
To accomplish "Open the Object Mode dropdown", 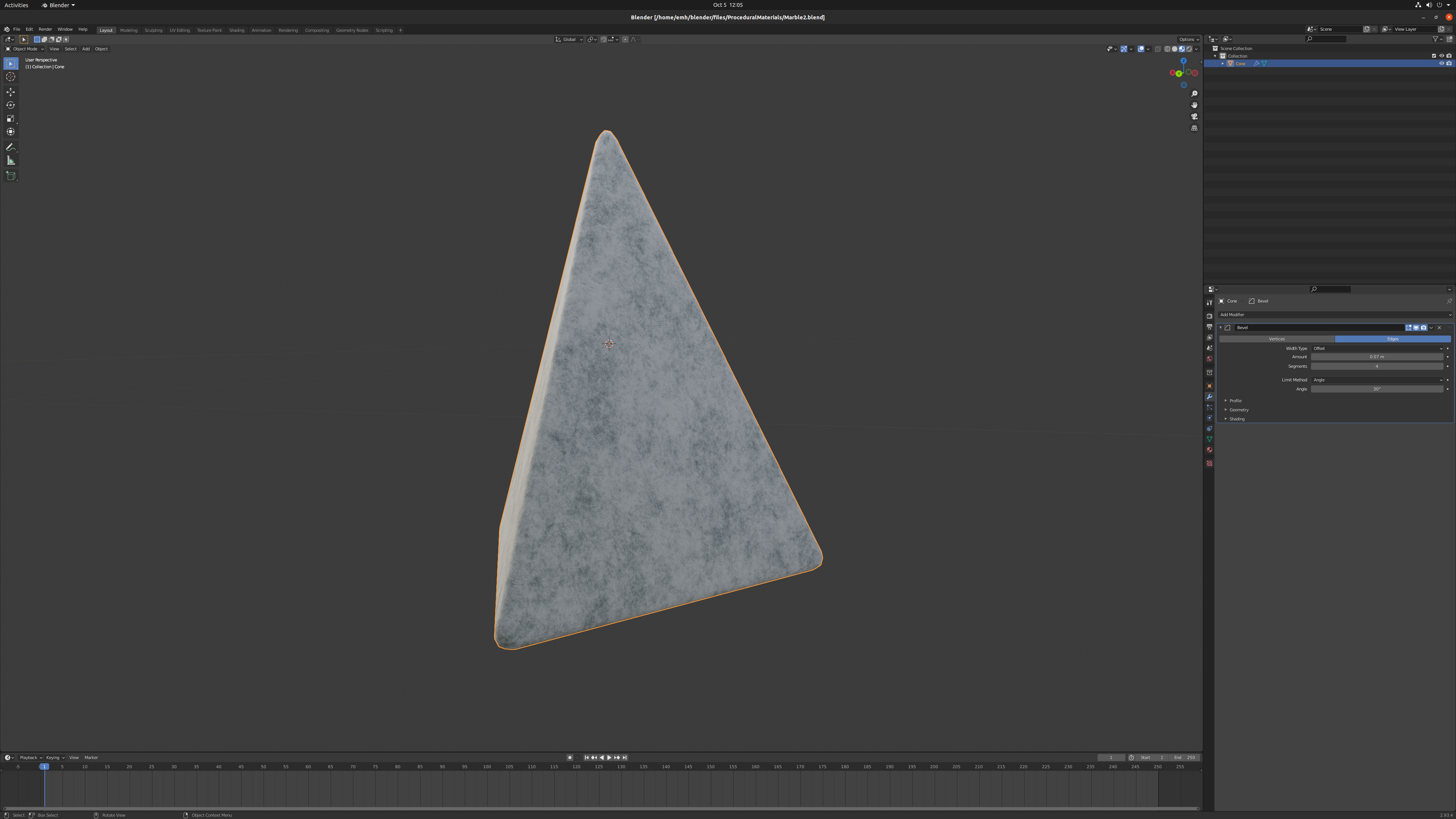I will tap(24, 49).
